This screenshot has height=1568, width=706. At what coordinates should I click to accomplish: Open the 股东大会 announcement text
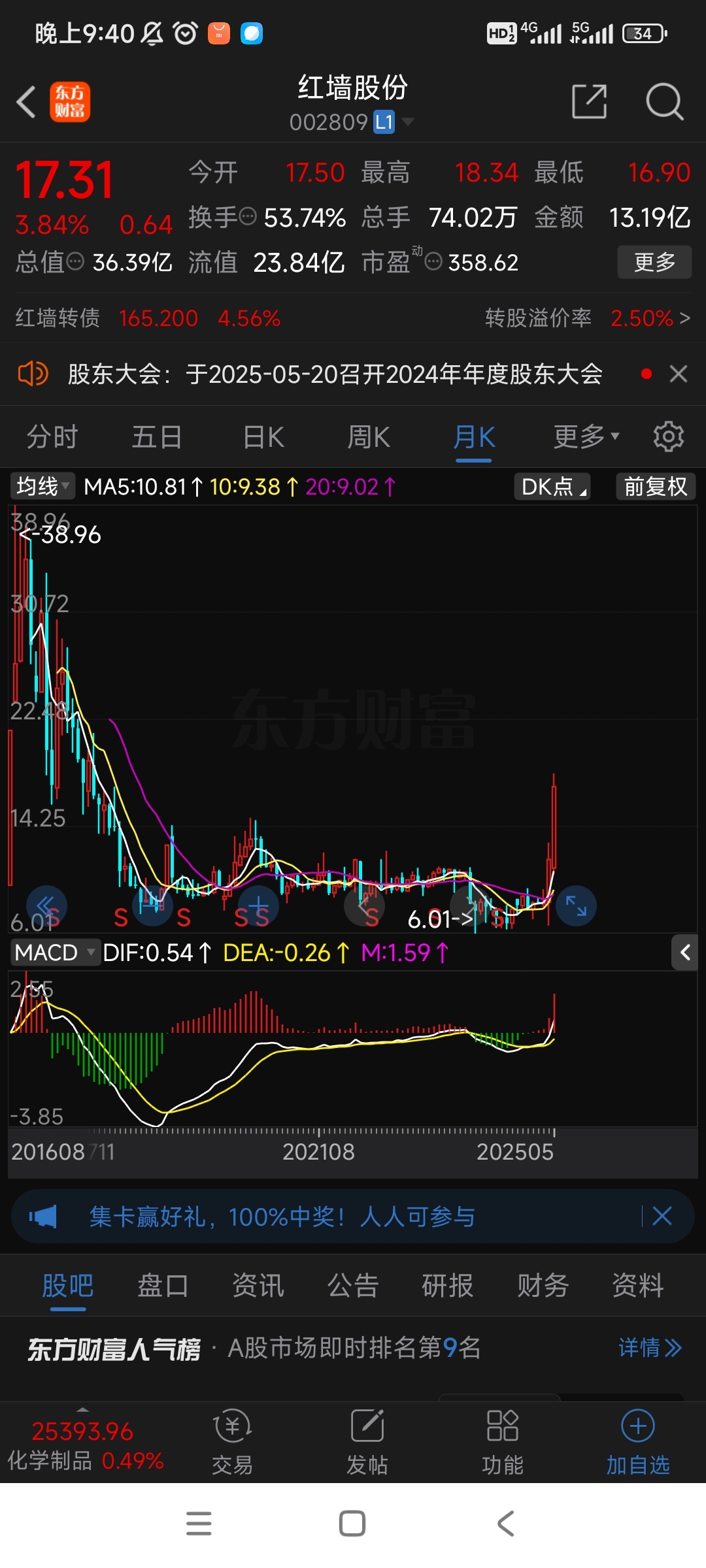click(335, 374)
